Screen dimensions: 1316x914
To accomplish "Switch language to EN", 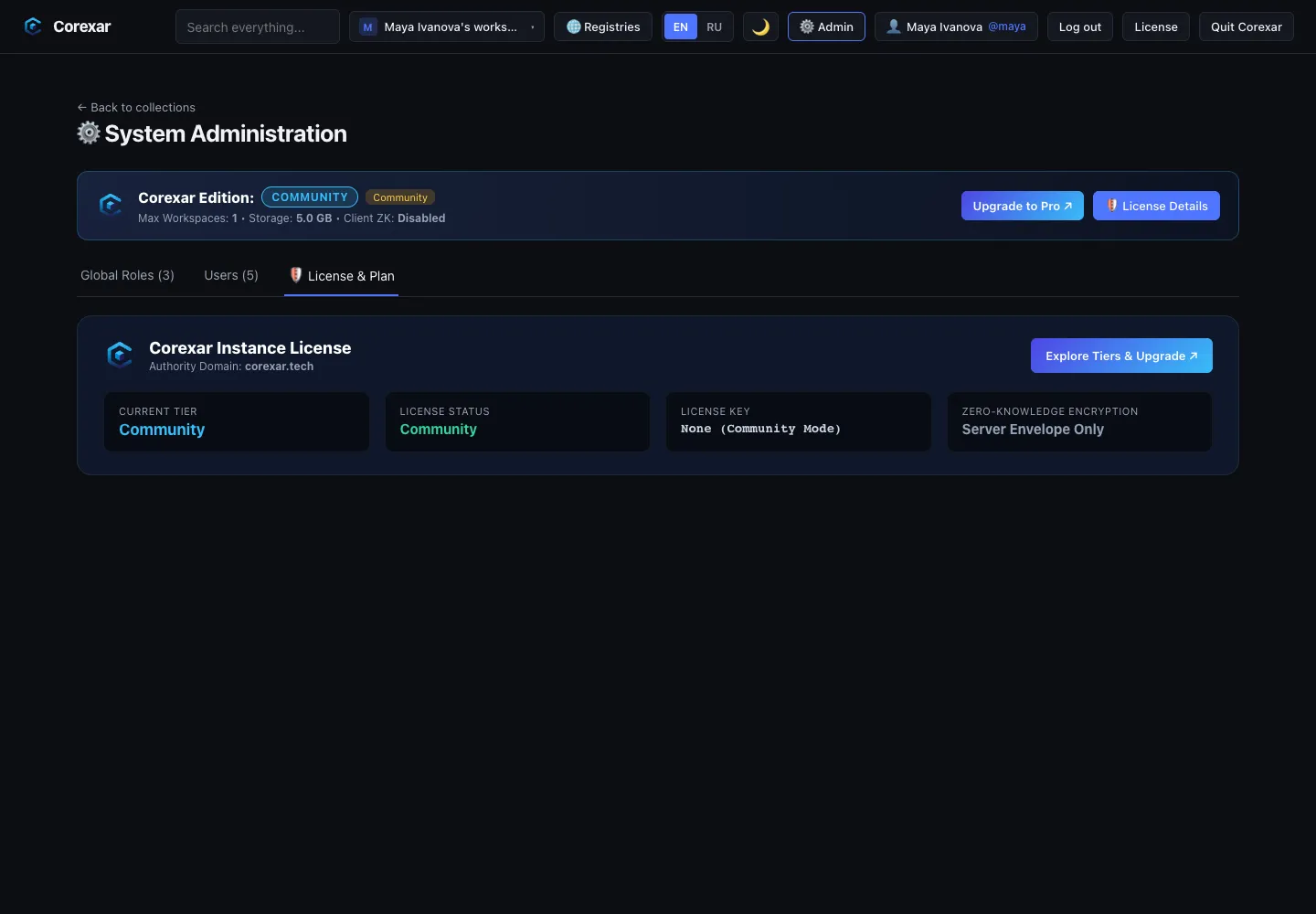I will pos(681,27).
